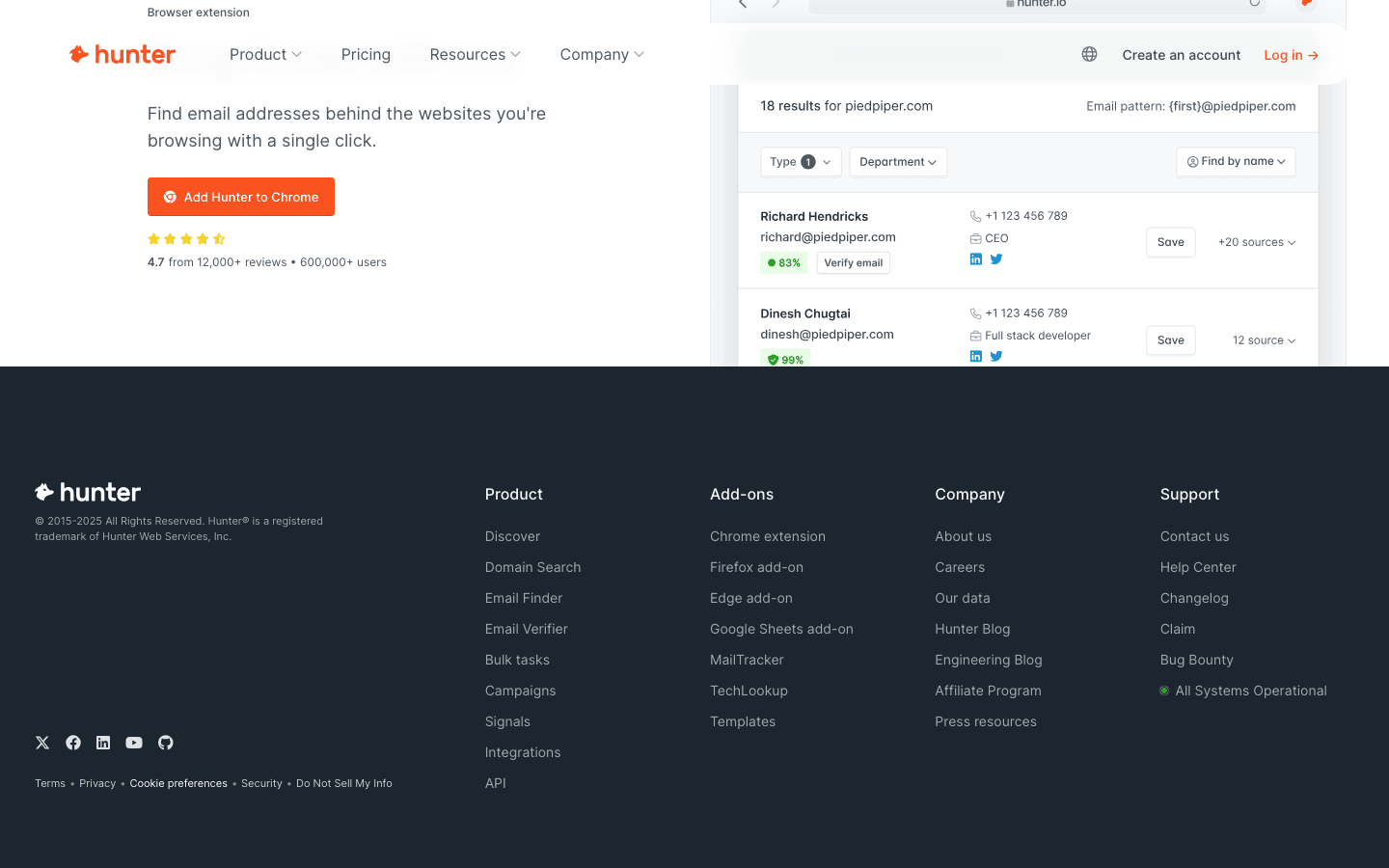
Task: Open the Engineering Blog link
Action: click(x=988, y=660)
